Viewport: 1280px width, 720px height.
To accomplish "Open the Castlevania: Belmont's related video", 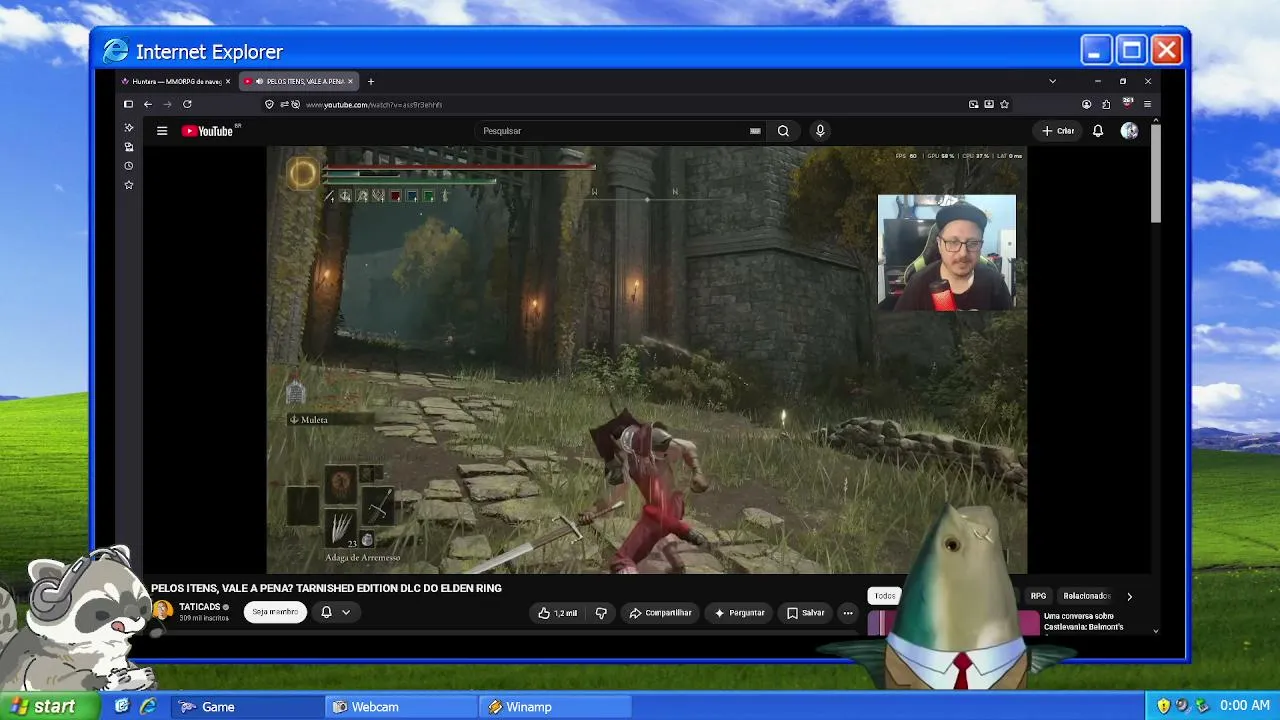I will 1083,622.
